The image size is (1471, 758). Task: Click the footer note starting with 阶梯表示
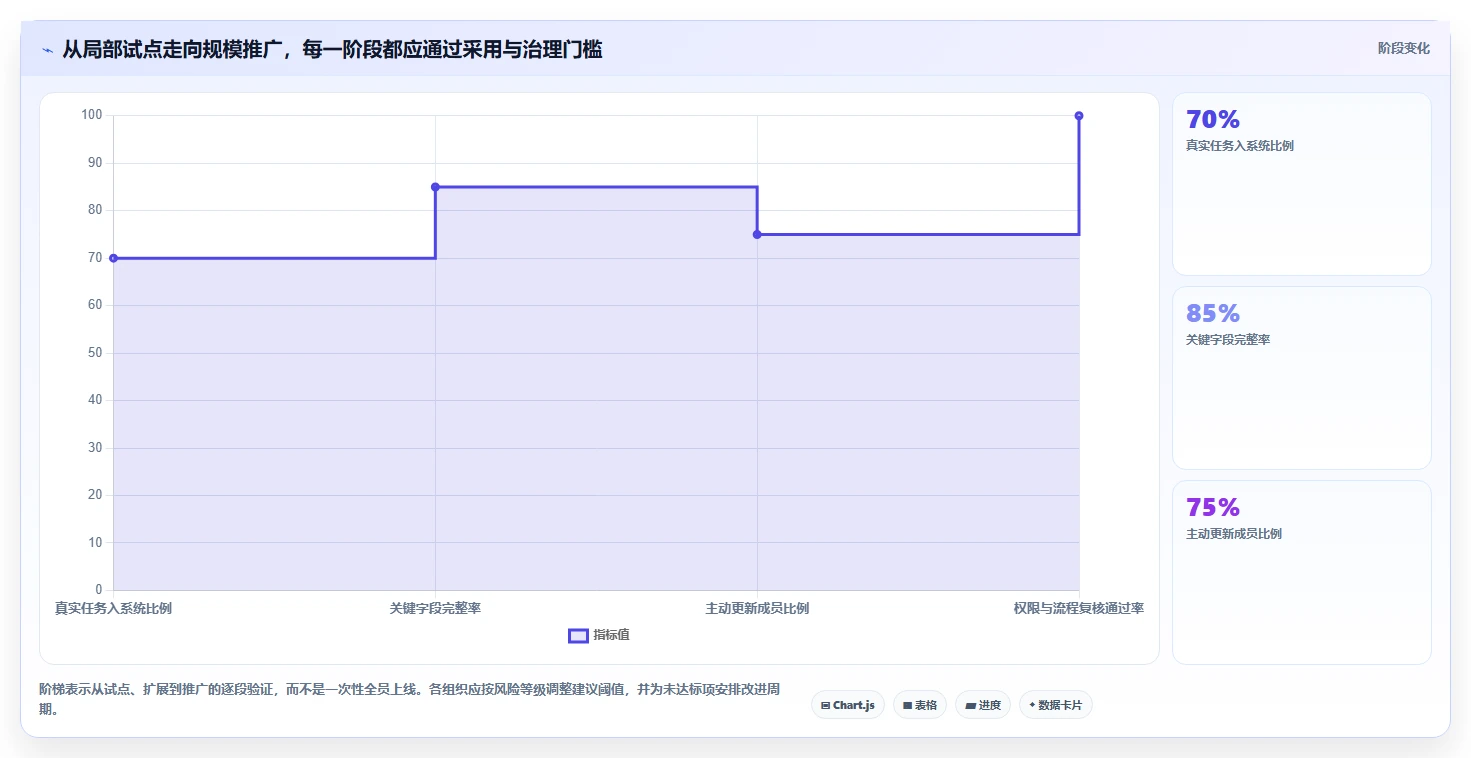409,699
